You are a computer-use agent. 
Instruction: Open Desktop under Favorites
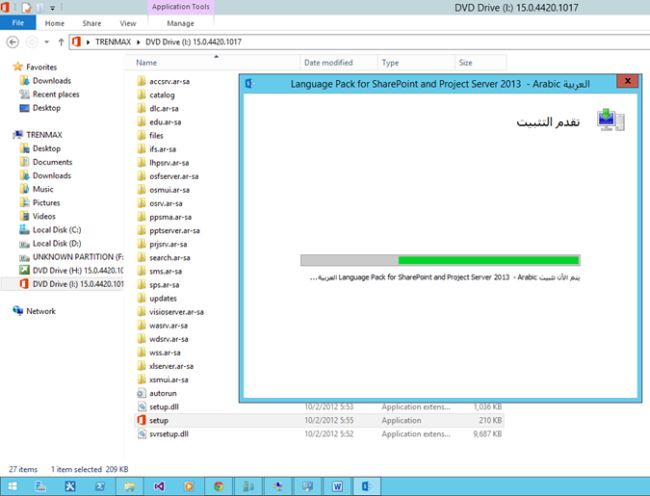pyautogui.click(x=46, y=108)
